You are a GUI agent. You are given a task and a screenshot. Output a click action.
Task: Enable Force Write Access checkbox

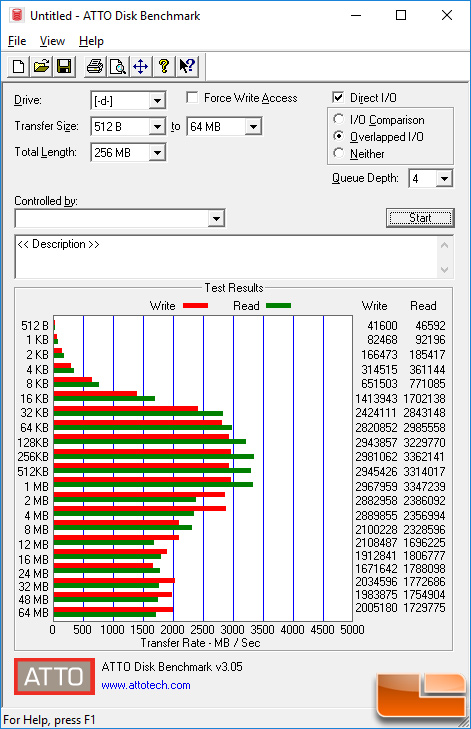click(x=191, y=98)
